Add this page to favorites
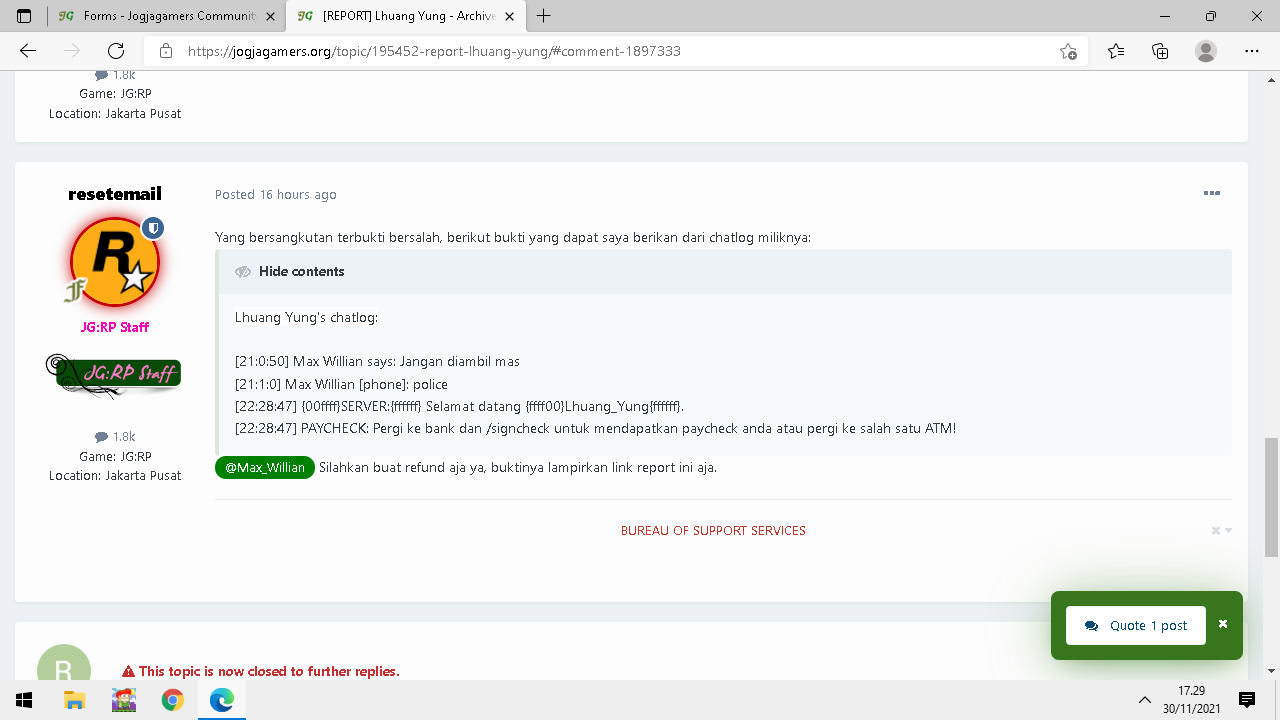This screenshot has height=720, width=1280. pos(1068,51)
